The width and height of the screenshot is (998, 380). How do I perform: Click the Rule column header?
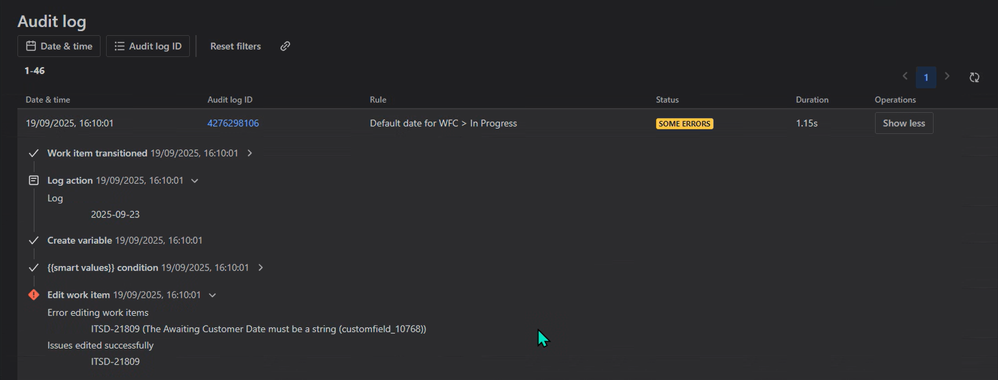click(x=378, y=100)
